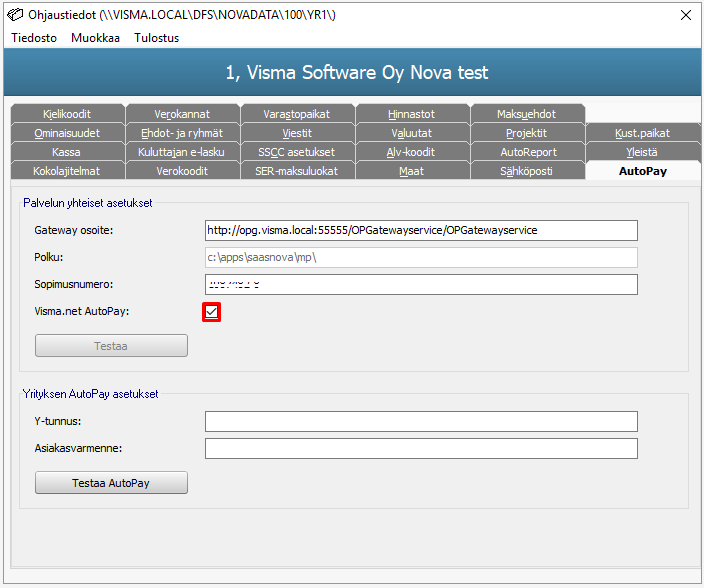Select the SER-maksuluokat tab

point(297,171)
